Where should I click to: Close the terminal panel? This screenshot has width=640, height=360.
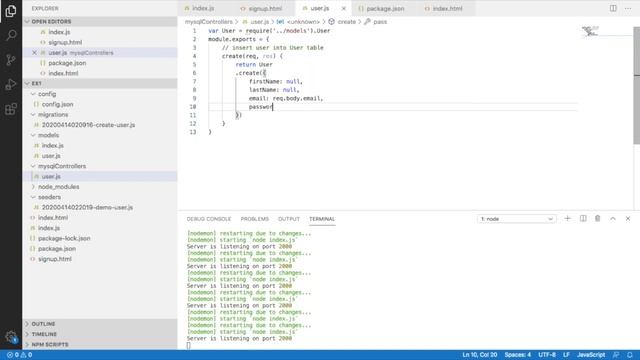[628, 218]
